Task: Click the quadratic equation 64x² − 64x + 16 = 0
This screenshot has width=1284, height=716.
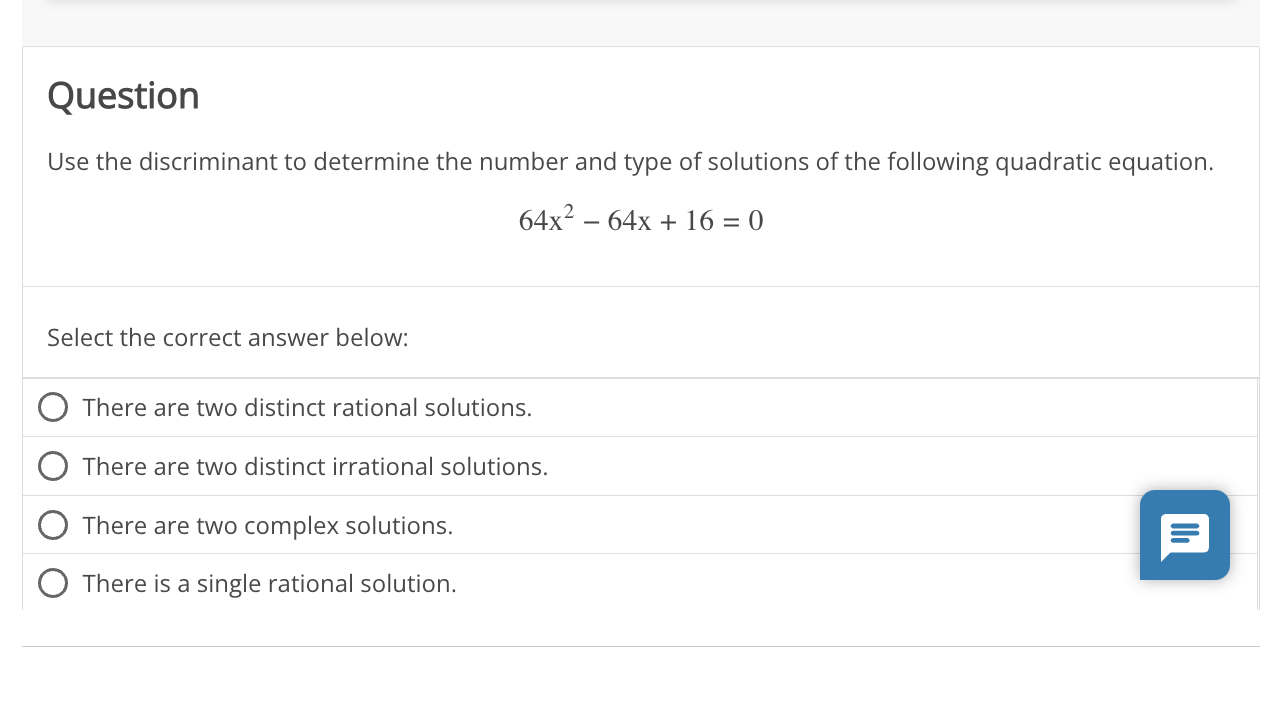Action: (x=640, y=219)
